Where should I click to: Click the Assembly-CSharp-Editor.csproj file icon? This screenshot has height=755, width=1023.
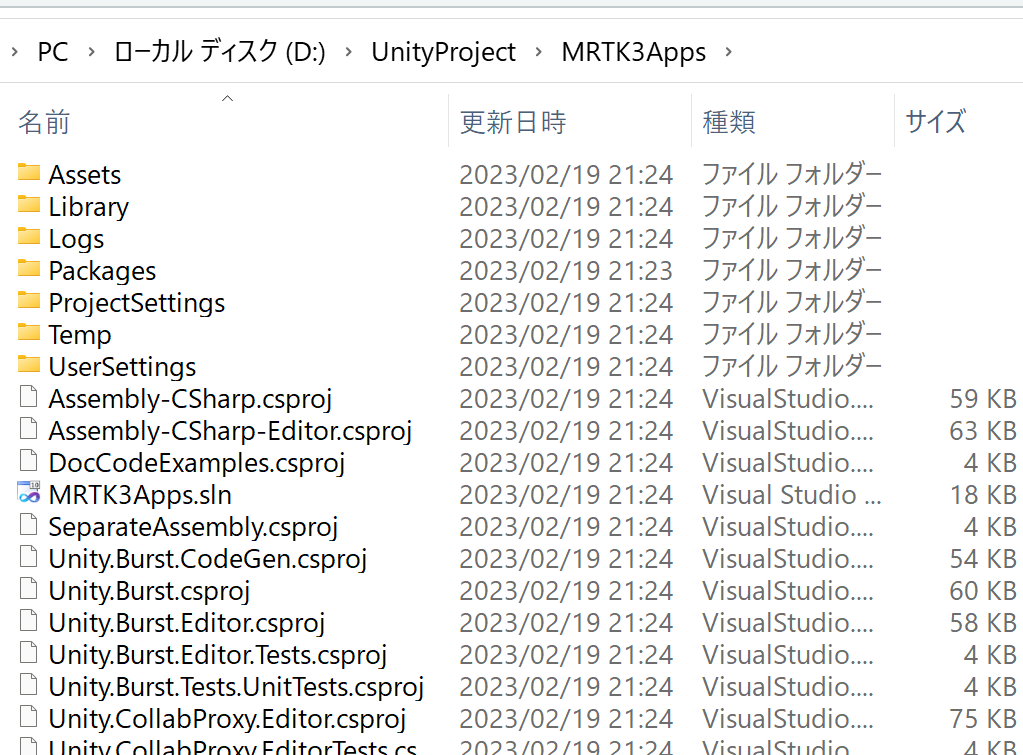tap(29, 429)
